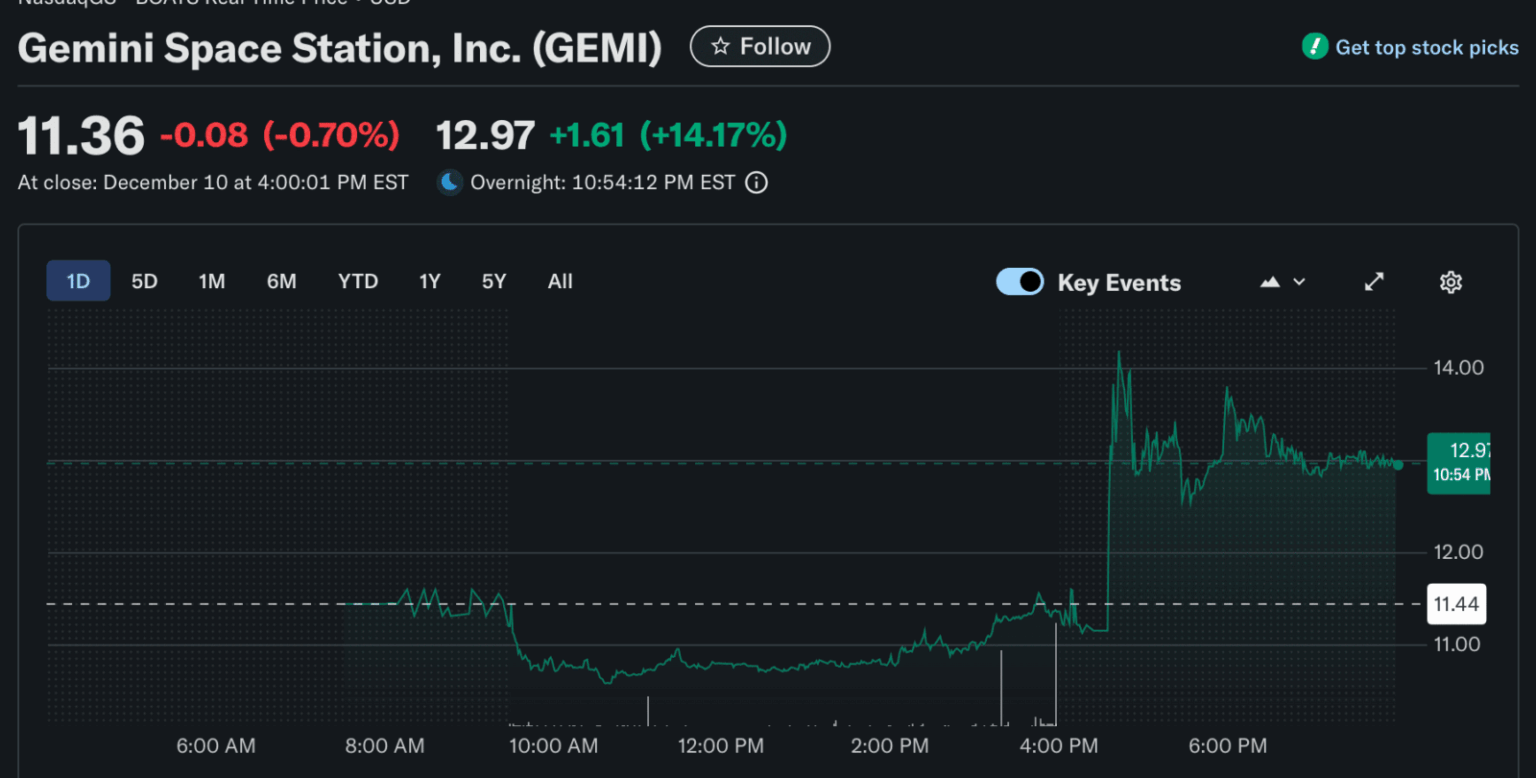
Task: Click the mountain chart type icon
Action: point(1270,282)
